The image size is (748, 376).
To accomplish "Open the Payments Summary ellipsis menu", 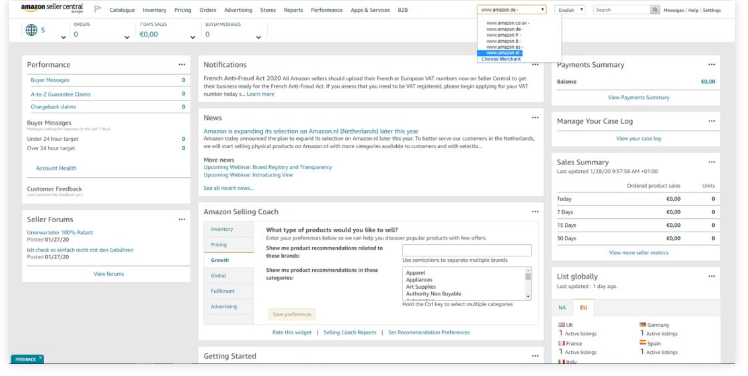I will click(x=712, y=64).
